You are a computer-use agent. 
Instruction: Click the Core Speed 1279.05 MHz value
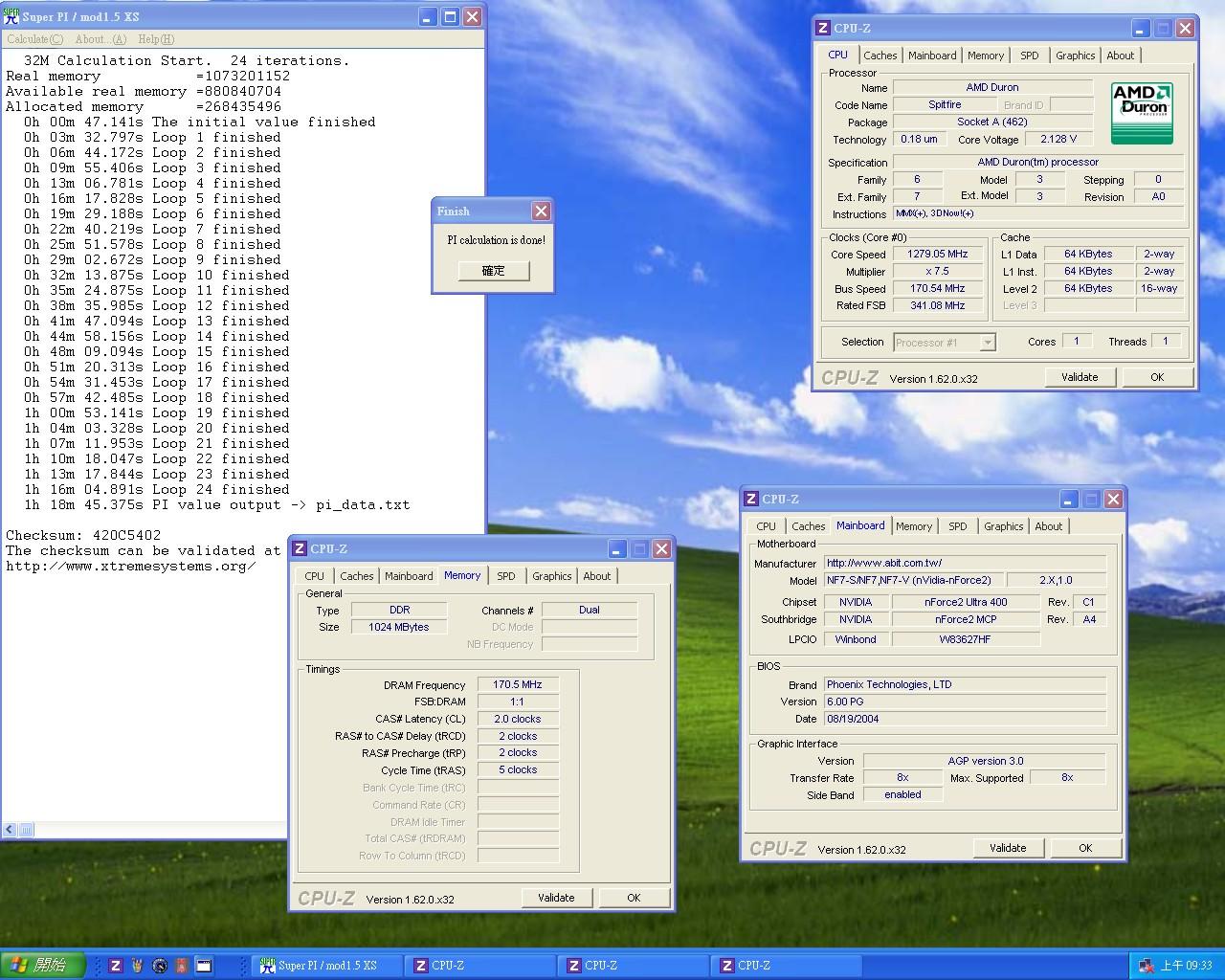(x=938, y=255)
